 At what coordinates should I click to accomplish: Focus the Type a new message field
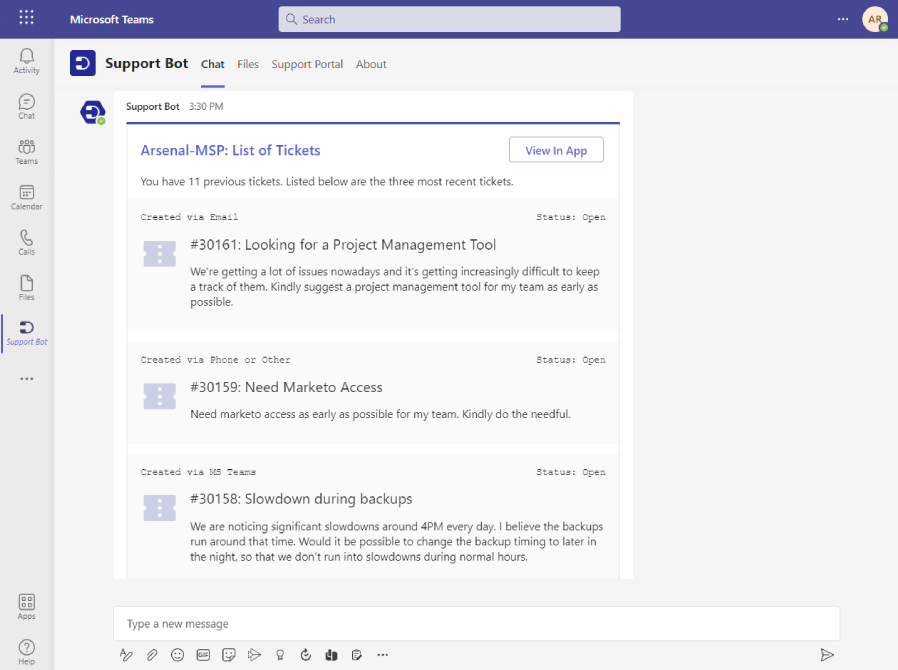click(476, 624)
